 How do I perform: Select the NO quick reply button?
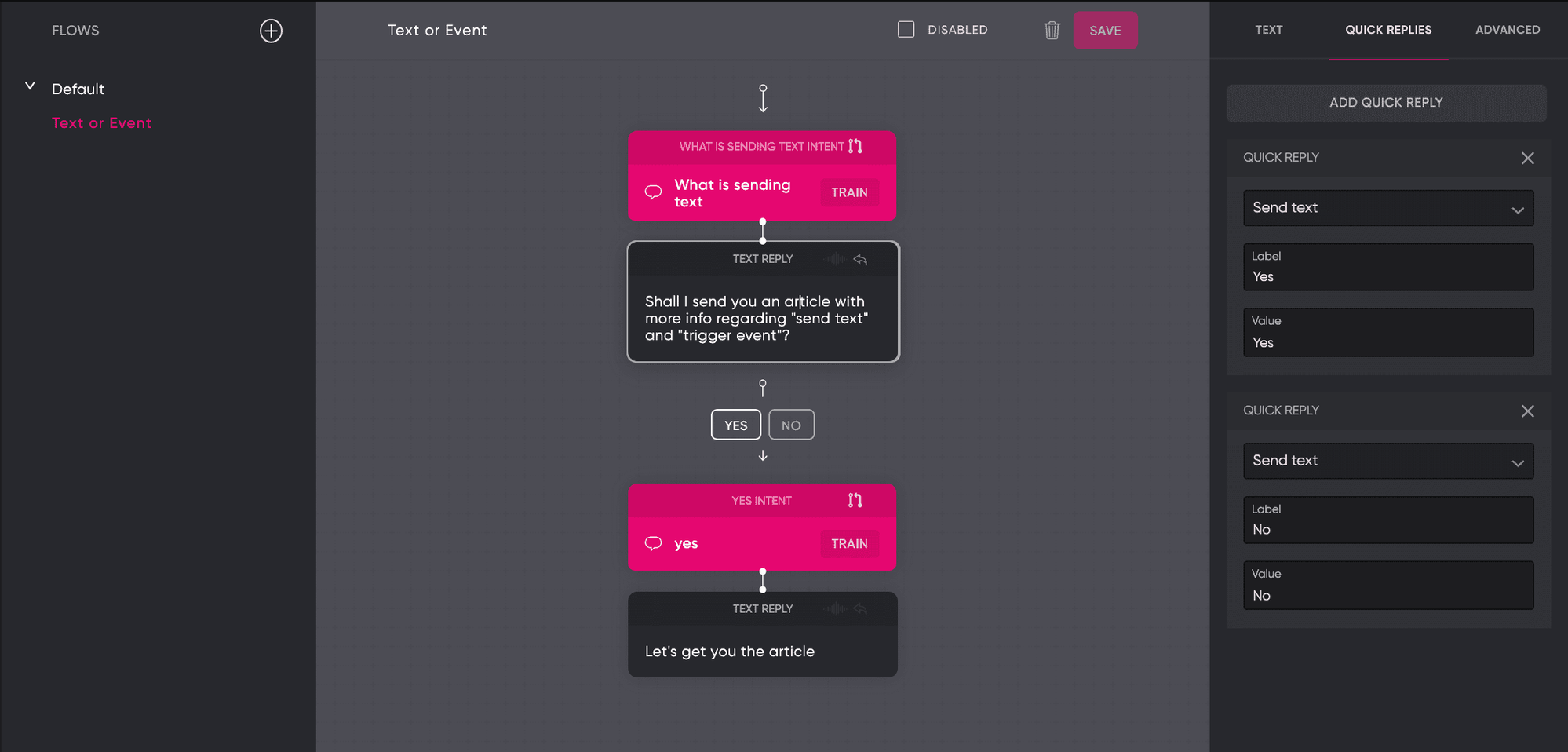click(x=791, y=425)
